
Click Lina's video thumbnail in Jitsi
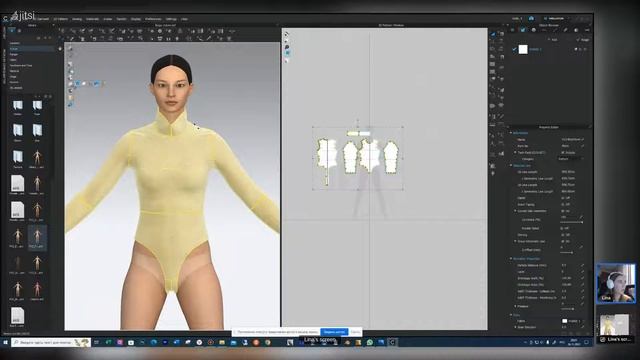tap(616, 283)
